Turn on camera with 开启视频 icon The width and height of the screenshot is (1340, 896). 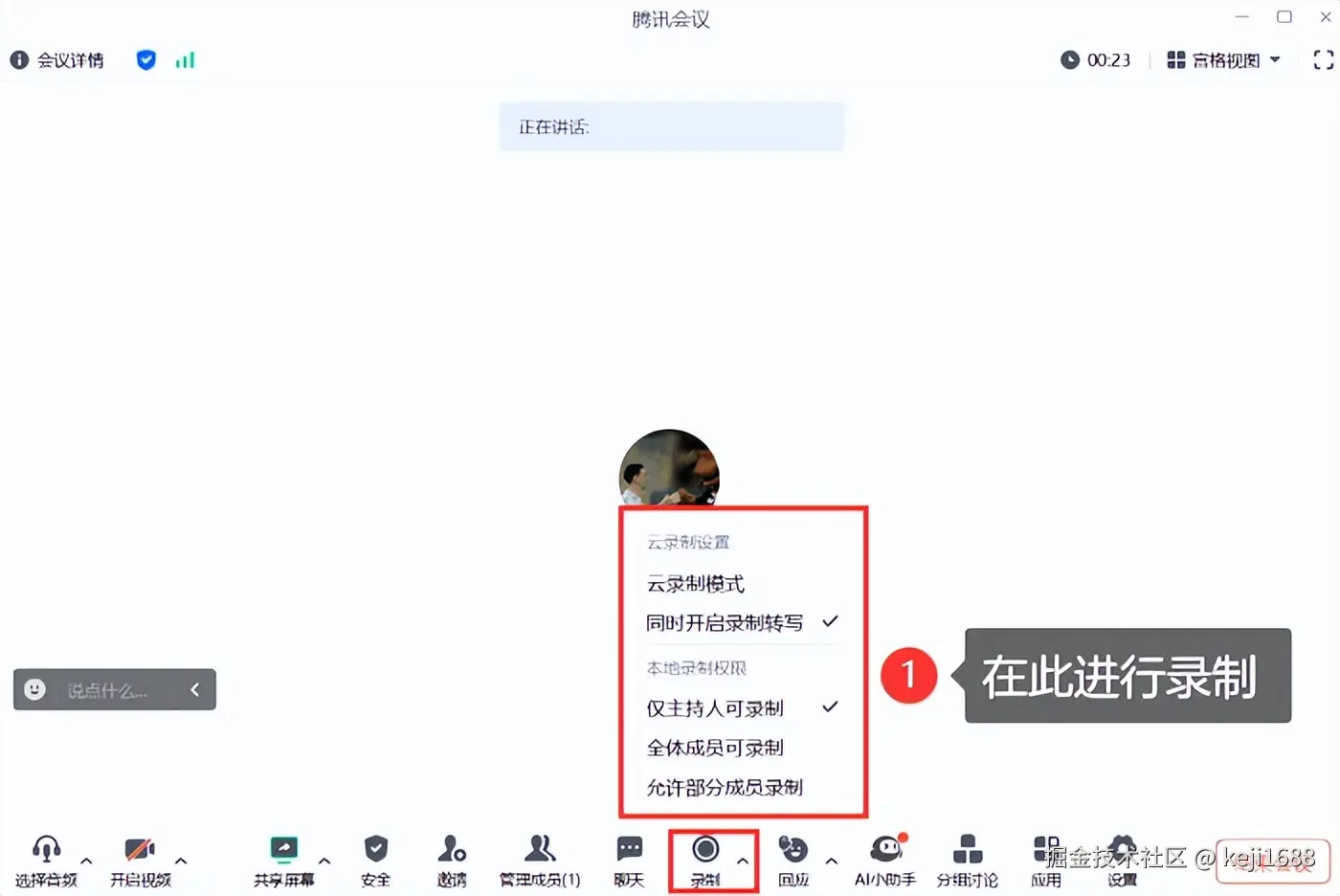140,848
